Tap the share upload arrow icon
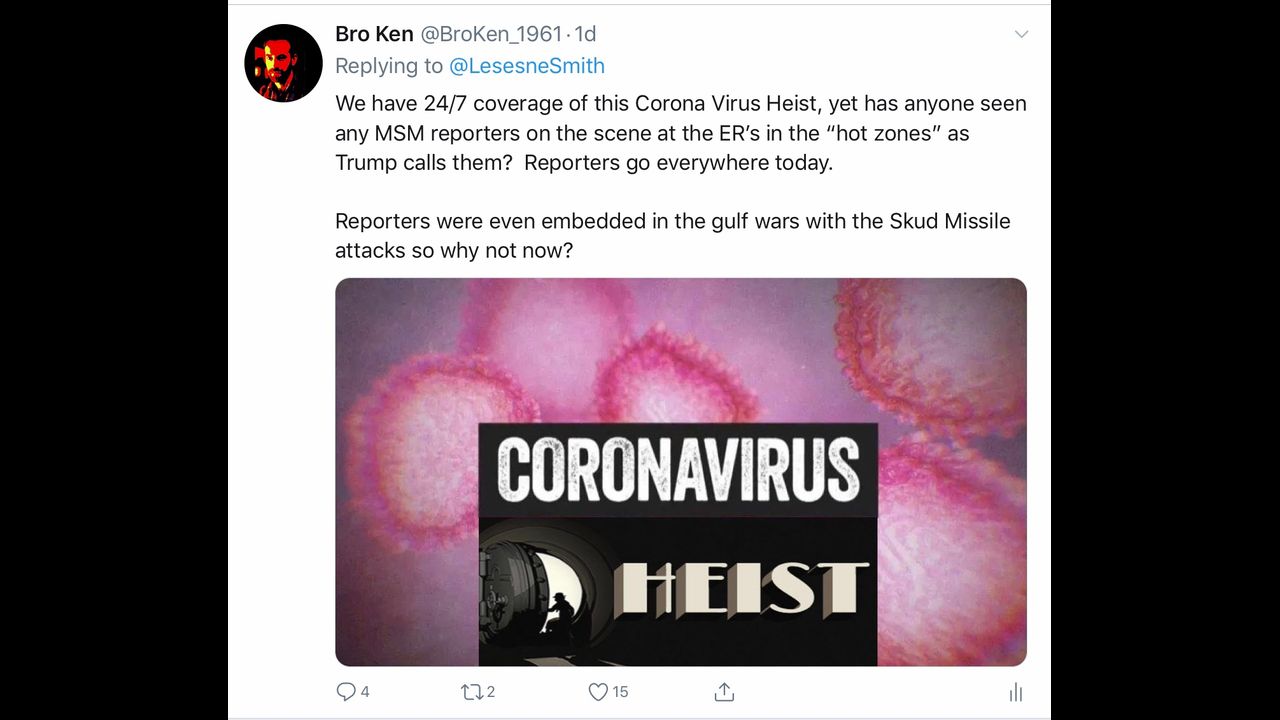Viewport: 1280px width, 720px height. click(x=725, y=691)
